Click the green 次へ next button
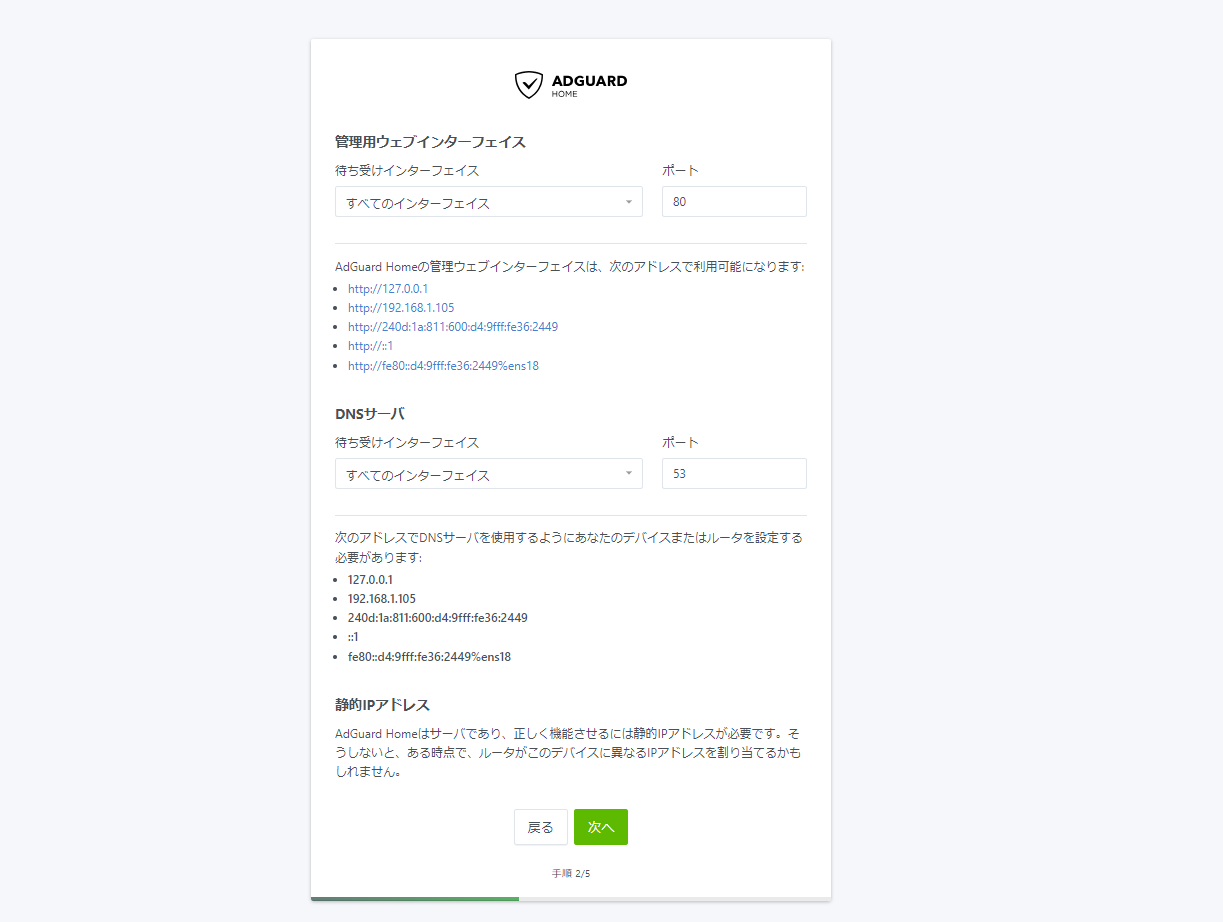Viewport: 1223px width, 922px height. [601, 827]
